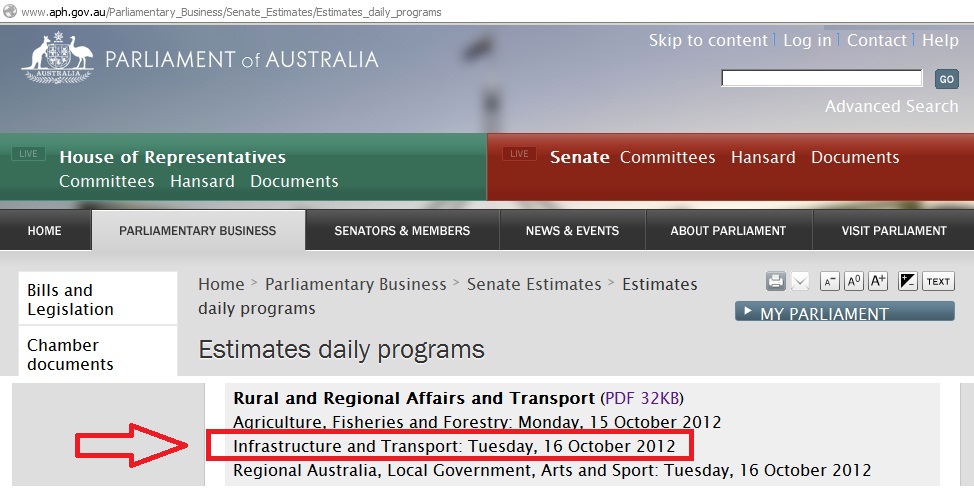Open House of Representatives Documents
This screenshot has width=974, height=489.
pos(294,181)
